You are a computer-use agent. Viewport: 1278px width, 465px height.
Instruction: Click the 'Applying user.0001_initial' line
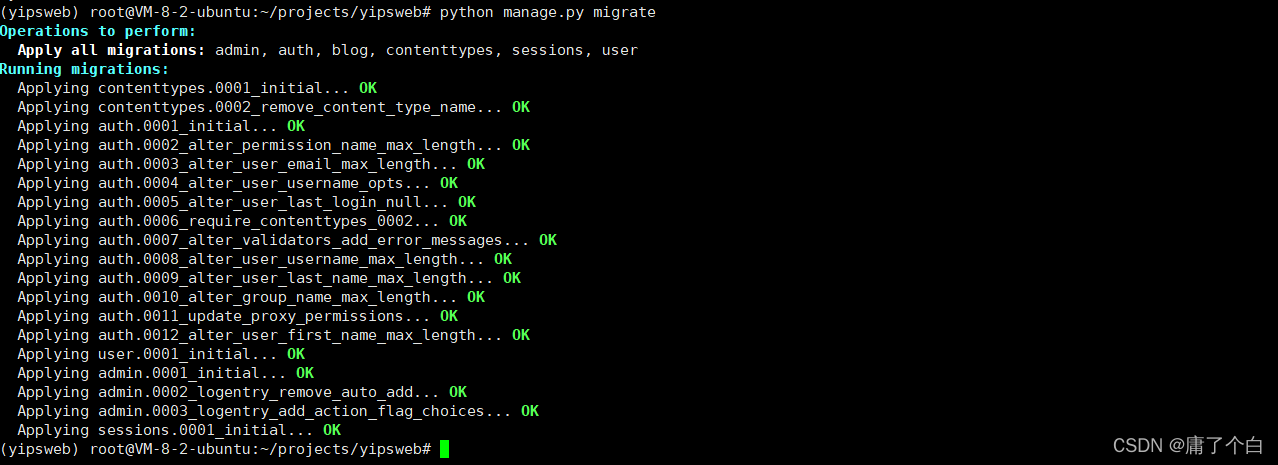161,354
